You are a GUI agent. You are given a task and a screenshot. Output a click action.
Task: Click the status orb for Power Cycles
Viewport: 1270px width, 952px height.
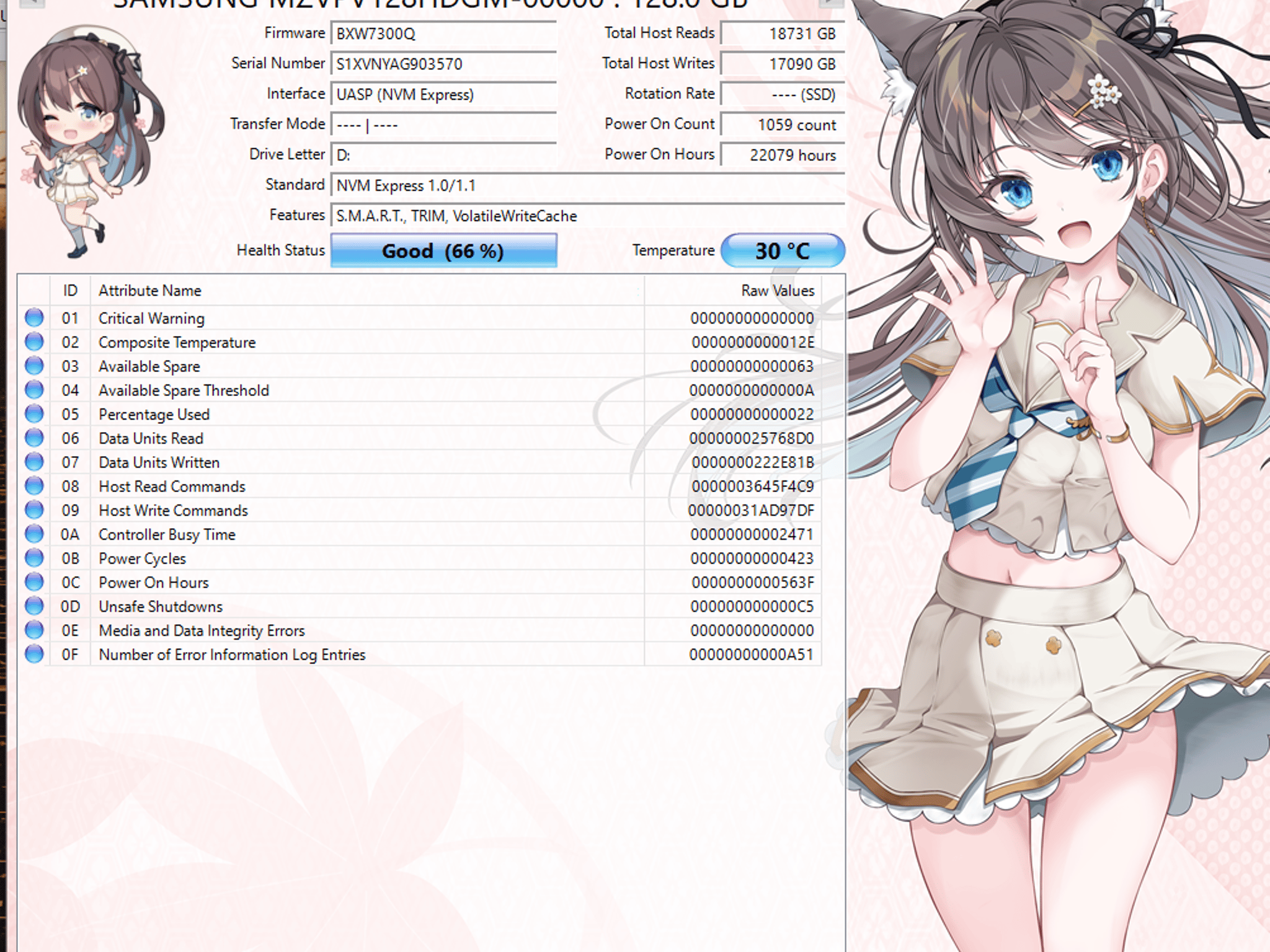(x=34, y=558)
